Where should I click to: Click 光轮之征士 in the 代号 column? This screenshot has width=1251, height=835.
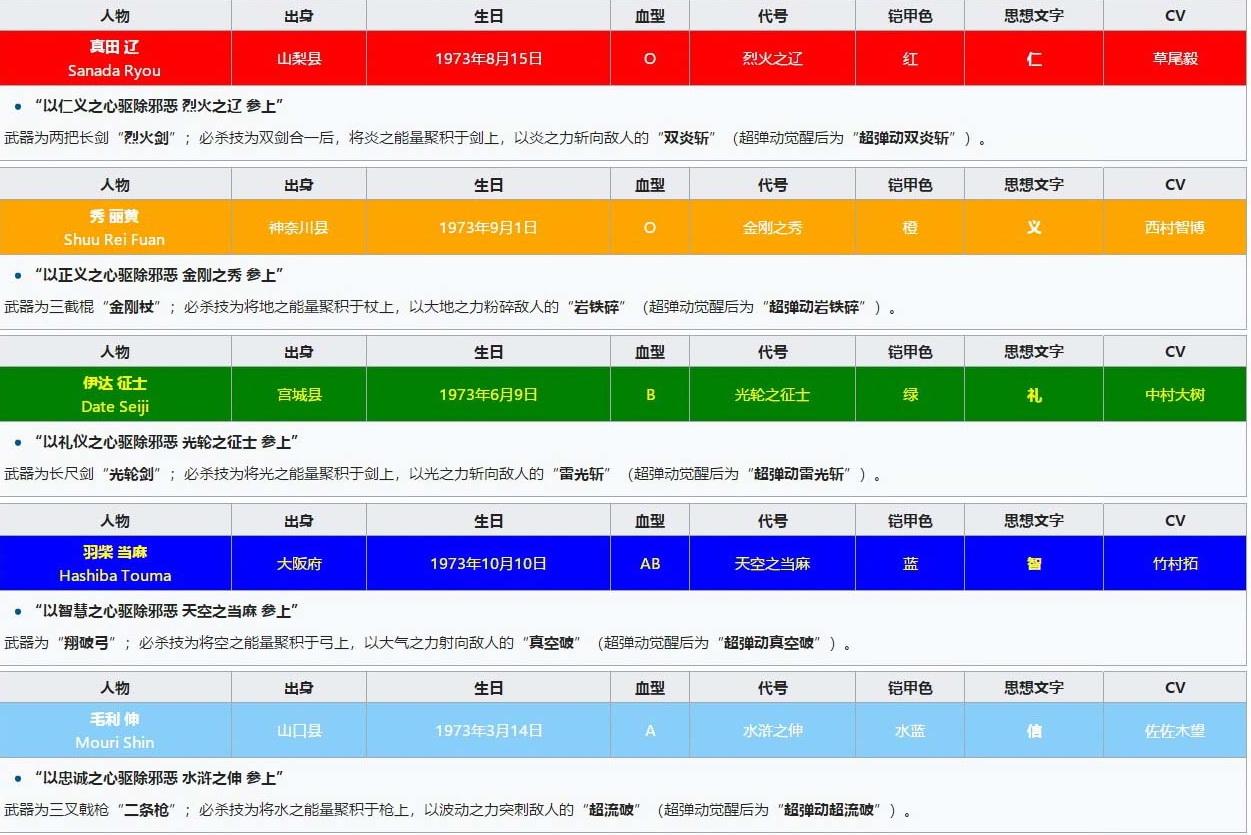pyautogui.click(x=772, y=394)
